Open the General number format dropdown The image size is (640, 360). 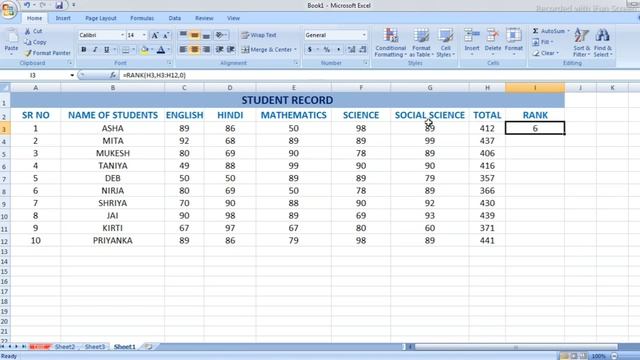(364, 36)
